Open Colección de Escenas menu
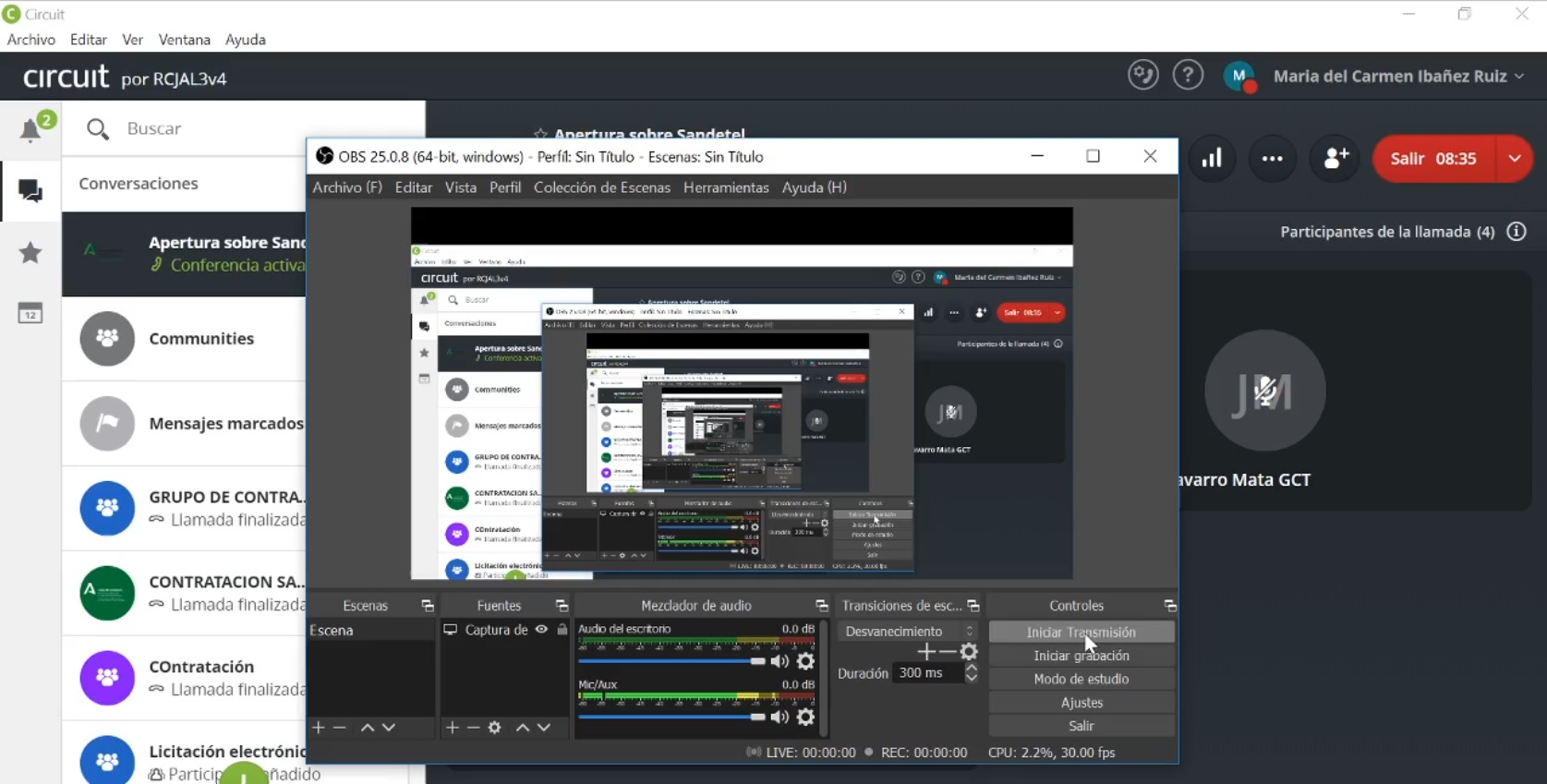The height and width of the screenshot is (784, 1547). [601, 187]
